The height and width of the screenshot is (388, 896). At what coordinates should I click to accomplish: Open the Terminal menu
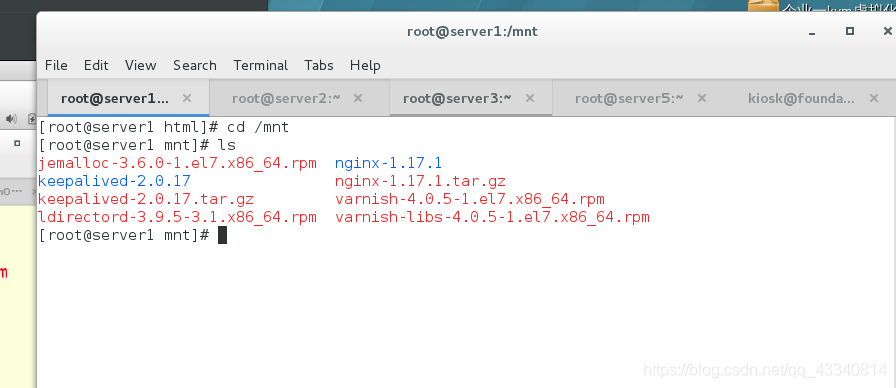click(x=261, y=65)
